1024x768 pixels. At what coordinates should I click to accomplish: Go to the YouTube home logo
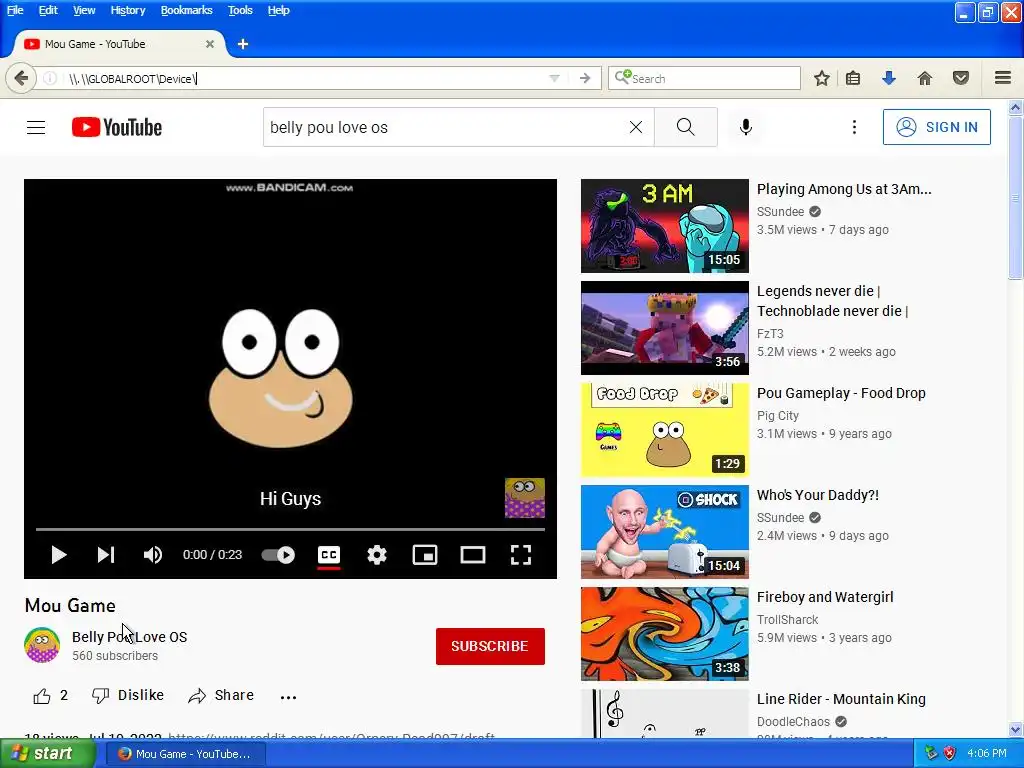117,127
